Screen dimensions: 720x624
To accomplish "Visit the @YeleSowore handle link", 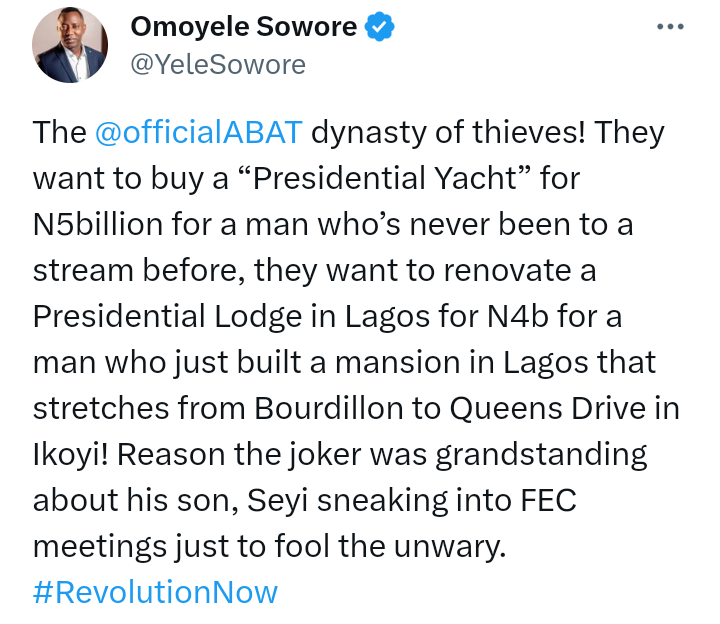I will click(218, 65).
